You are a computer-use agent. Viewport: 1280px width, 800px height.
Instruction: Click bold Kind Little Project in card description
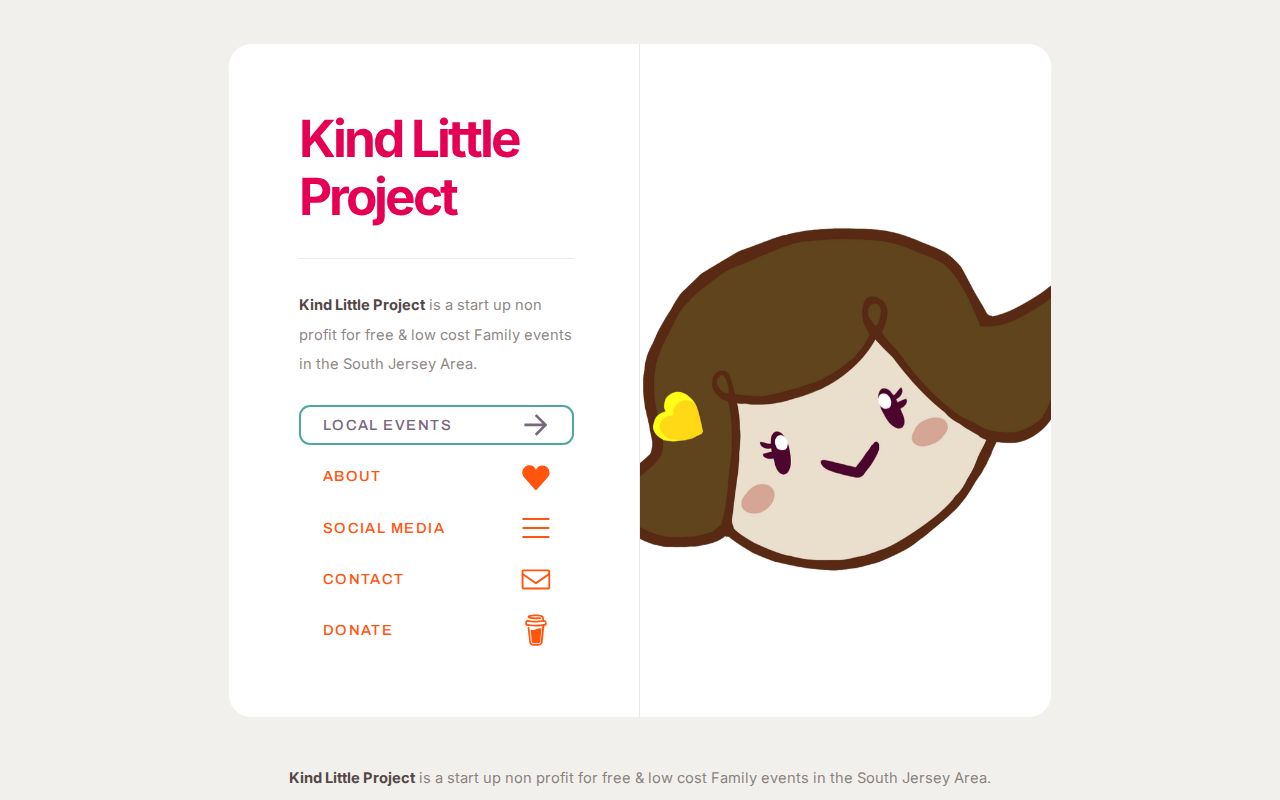(x=362, y=305)
